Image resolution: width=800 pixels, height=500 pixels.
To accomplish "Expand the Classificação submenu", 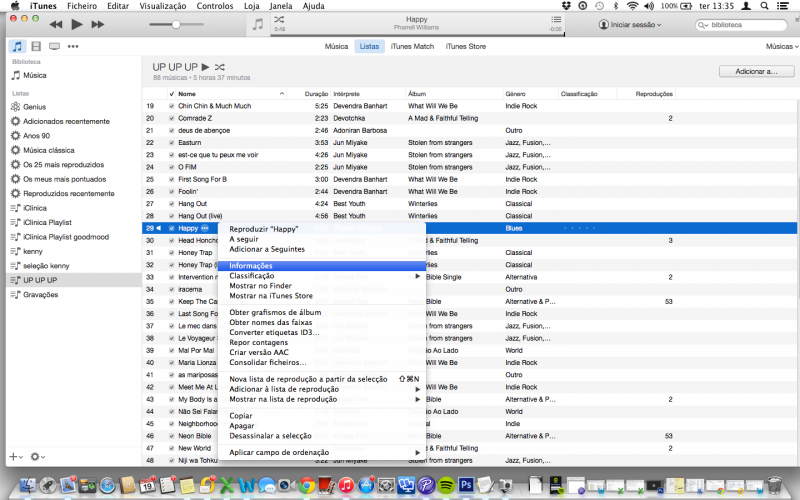I will click(x=321, y=276).
